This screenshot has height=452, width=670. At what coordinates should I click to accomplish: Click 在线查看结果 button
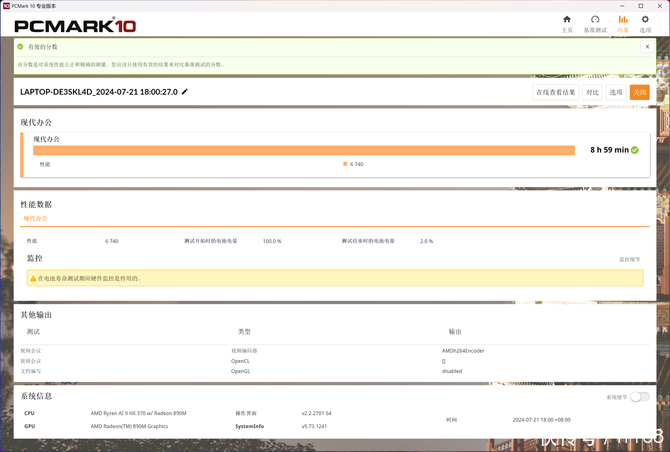click(x=555, y=92)
